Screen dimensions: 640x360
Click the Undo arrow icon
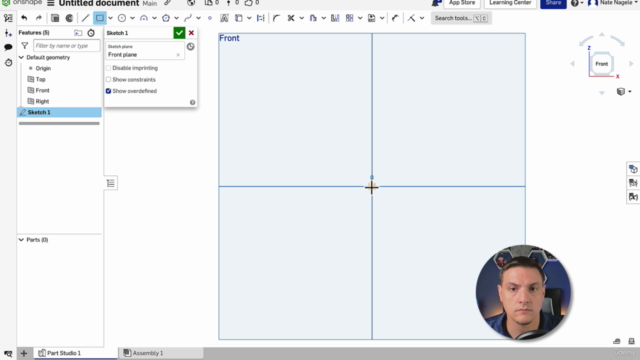[x=24, y=18]
